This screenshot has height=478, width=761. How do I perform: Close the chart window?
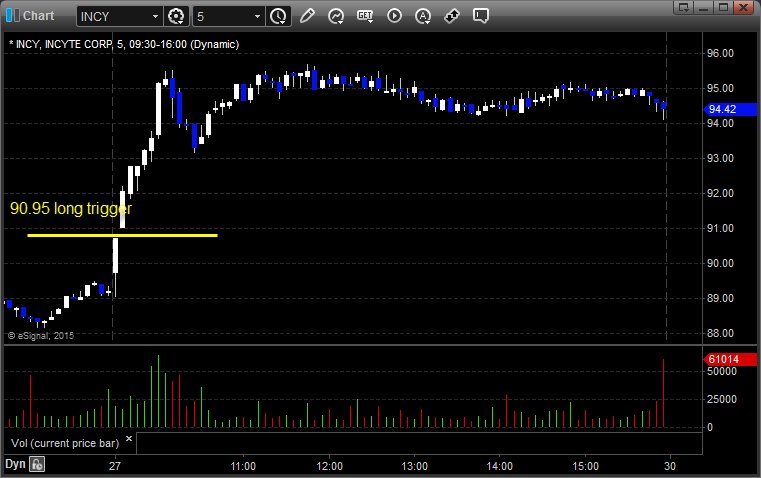tap(743, 7)
